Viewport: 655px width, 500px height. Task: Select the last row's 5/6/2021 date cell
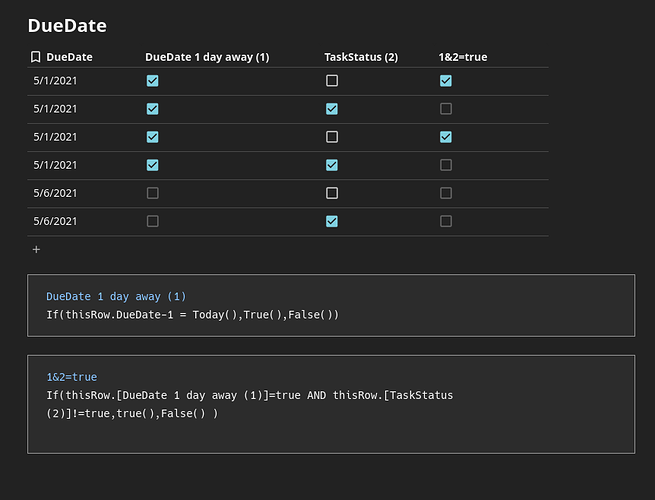tap(55, 221)
